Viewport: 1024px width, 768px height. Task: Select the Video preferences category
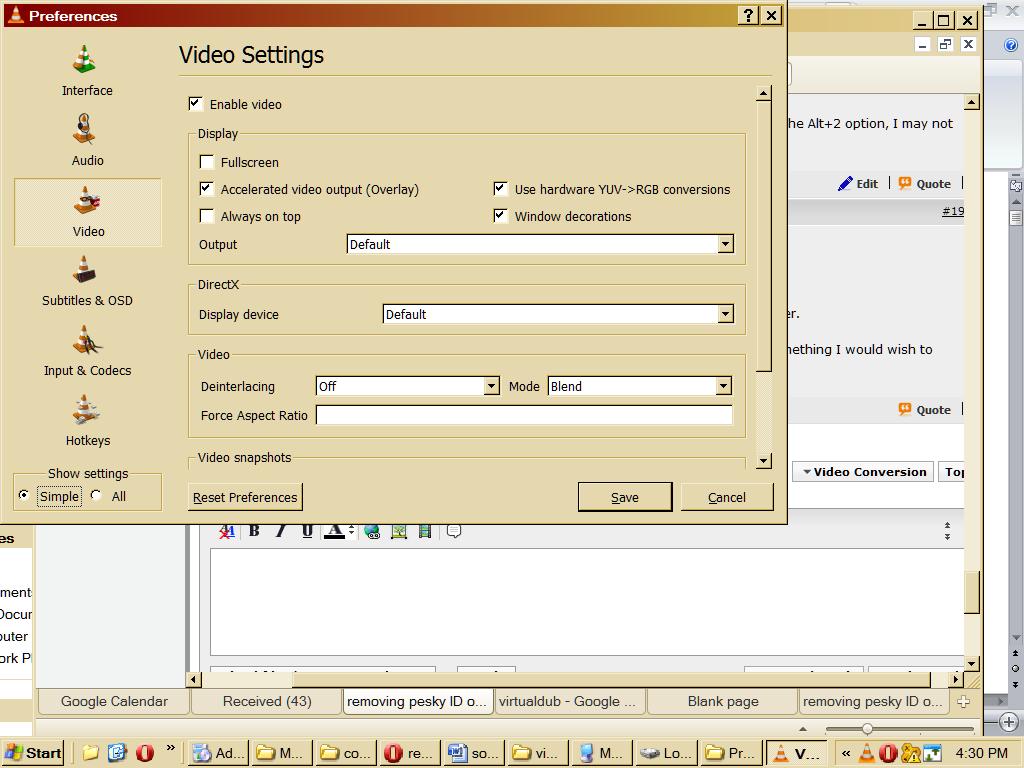coord(88,212)
